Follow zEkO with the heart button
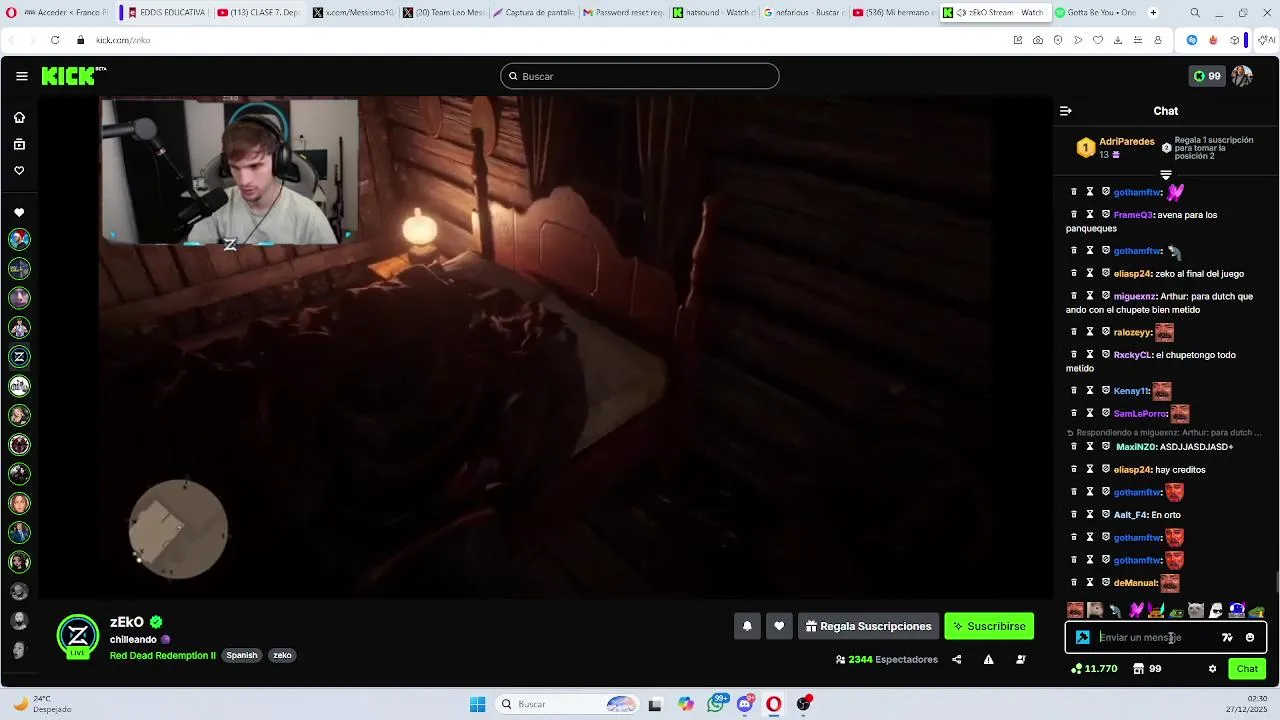 click(x=779, y=626)
